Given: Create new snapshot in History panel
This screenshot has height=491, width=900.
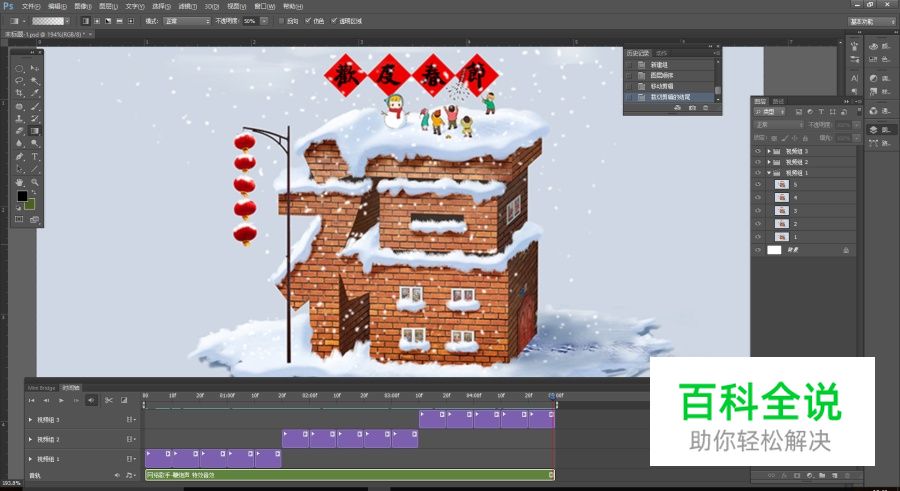Looking at the screenshot, I should (x=692, y=107).
